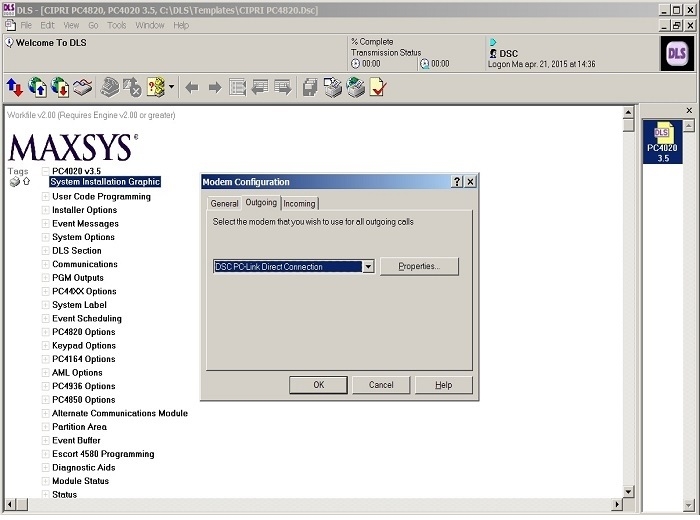Click the global upload/download arrows icon

14,87
